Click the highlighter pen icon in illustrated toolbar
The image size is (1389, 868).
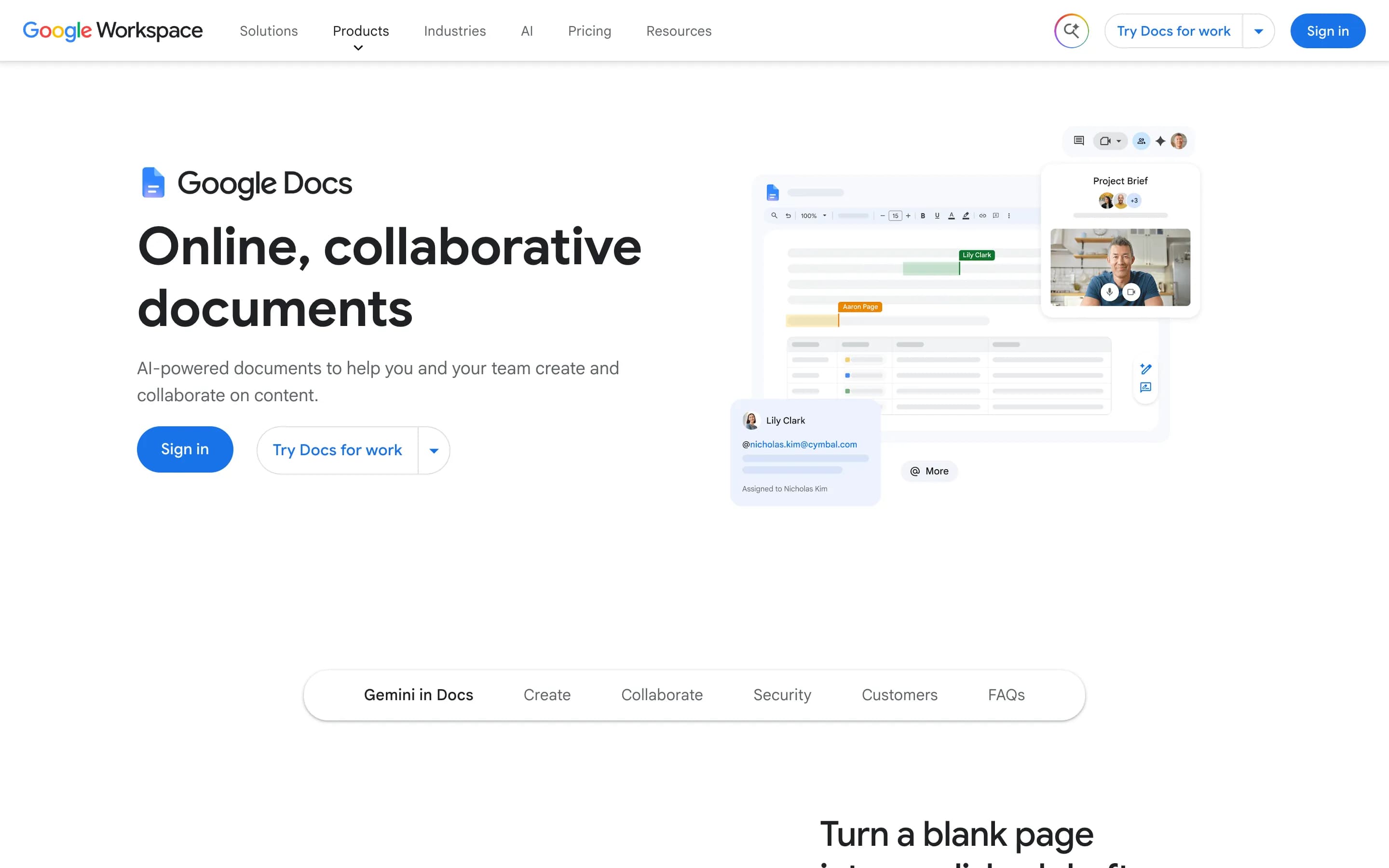pos(966,216)
